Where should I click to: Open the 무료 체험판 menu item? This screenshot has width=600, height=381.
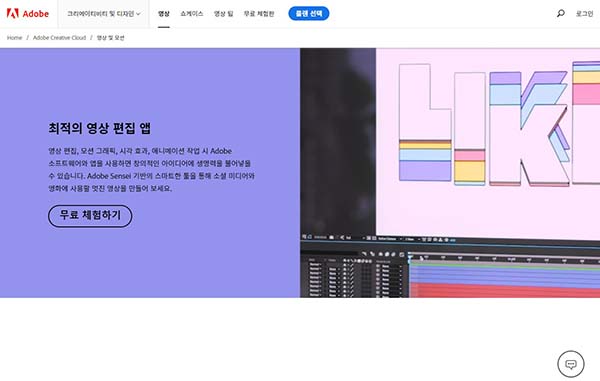click(259, 14)
